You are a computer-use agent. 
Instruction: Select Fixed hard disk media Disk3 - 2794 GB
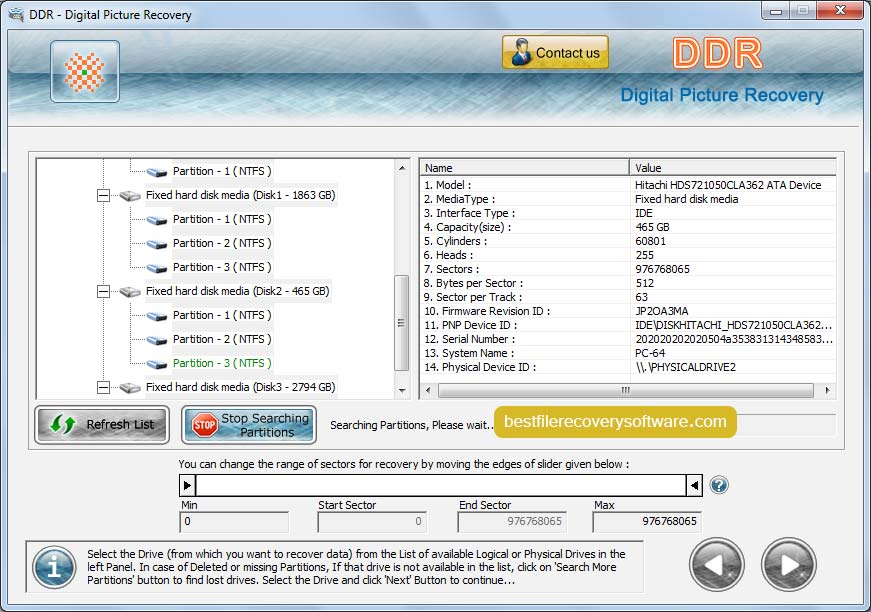click(241, 388)
